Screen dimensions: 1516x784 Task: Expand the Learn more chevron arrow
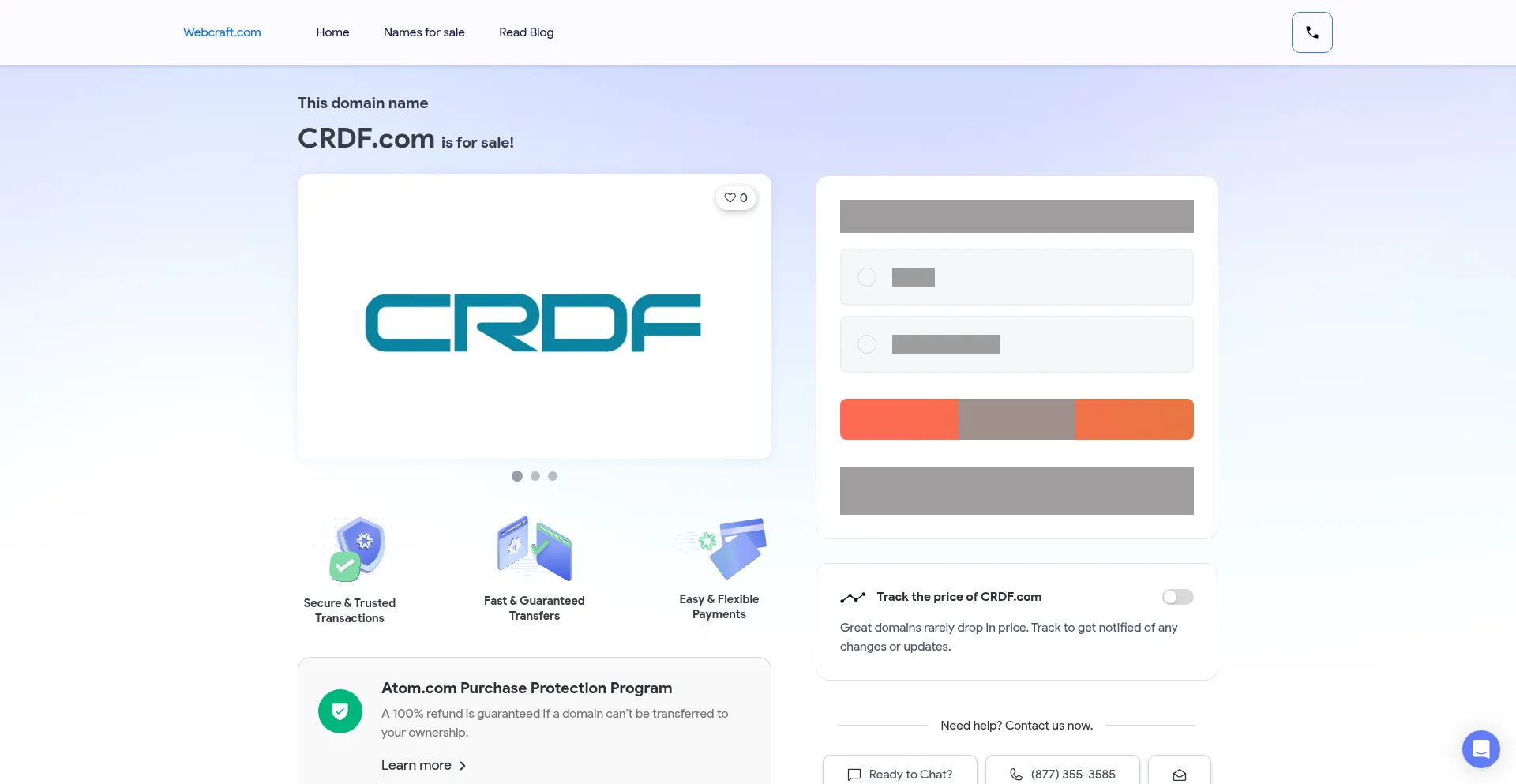point(463,766)
